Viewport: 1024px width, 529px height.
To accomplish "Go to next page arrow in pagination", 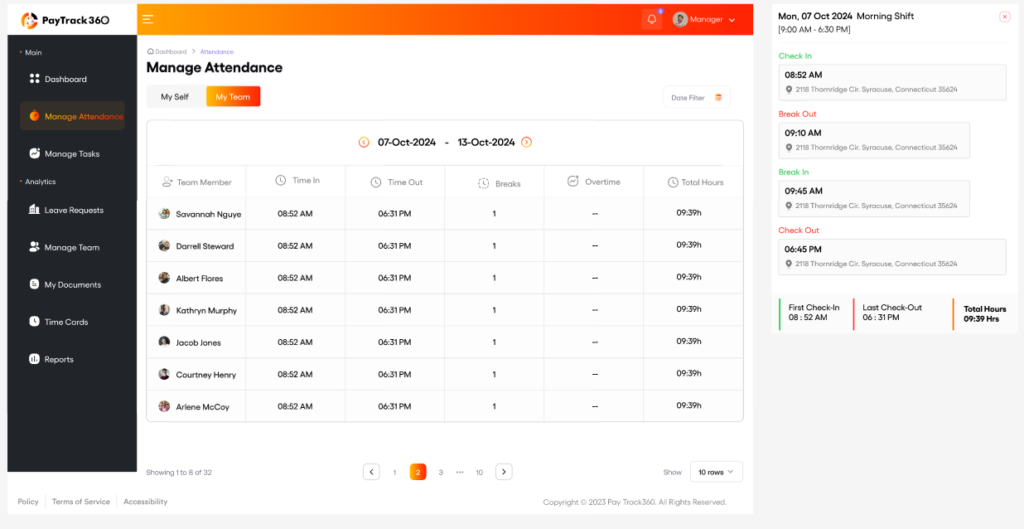I will 504,472.
